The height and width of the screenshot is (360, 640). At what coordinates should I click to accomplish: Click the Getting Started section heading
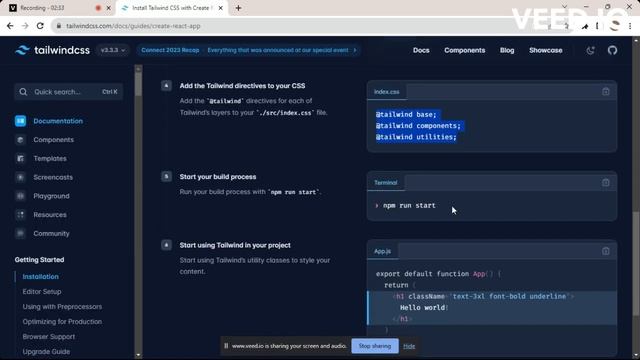click(39, 260)
